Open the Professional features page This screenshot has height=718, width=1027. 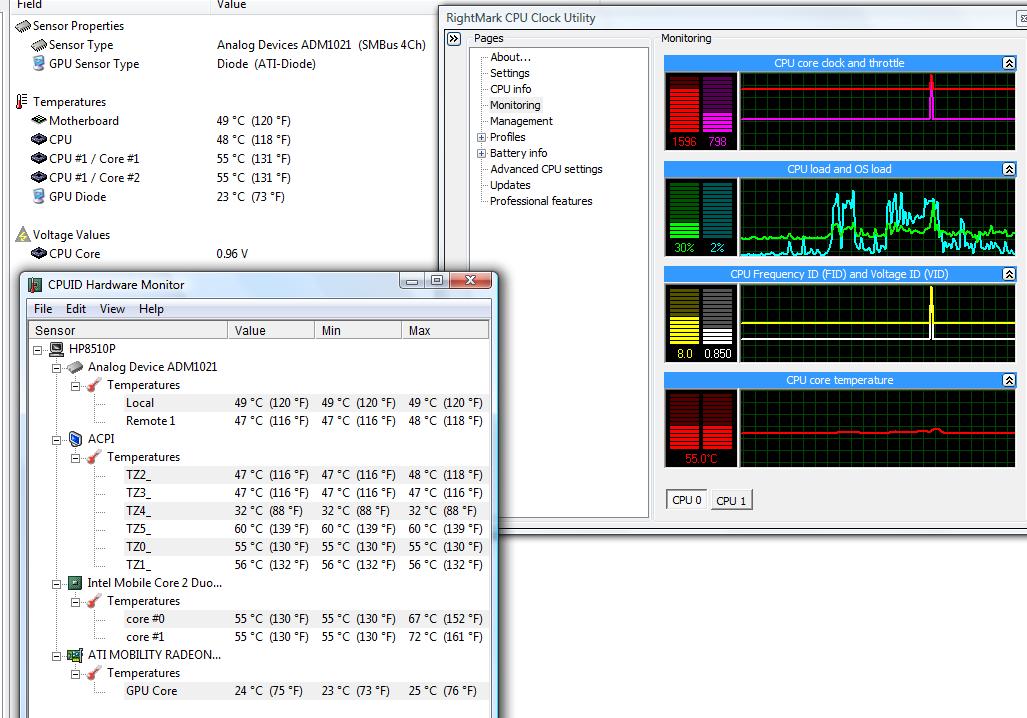coord(541,201)
